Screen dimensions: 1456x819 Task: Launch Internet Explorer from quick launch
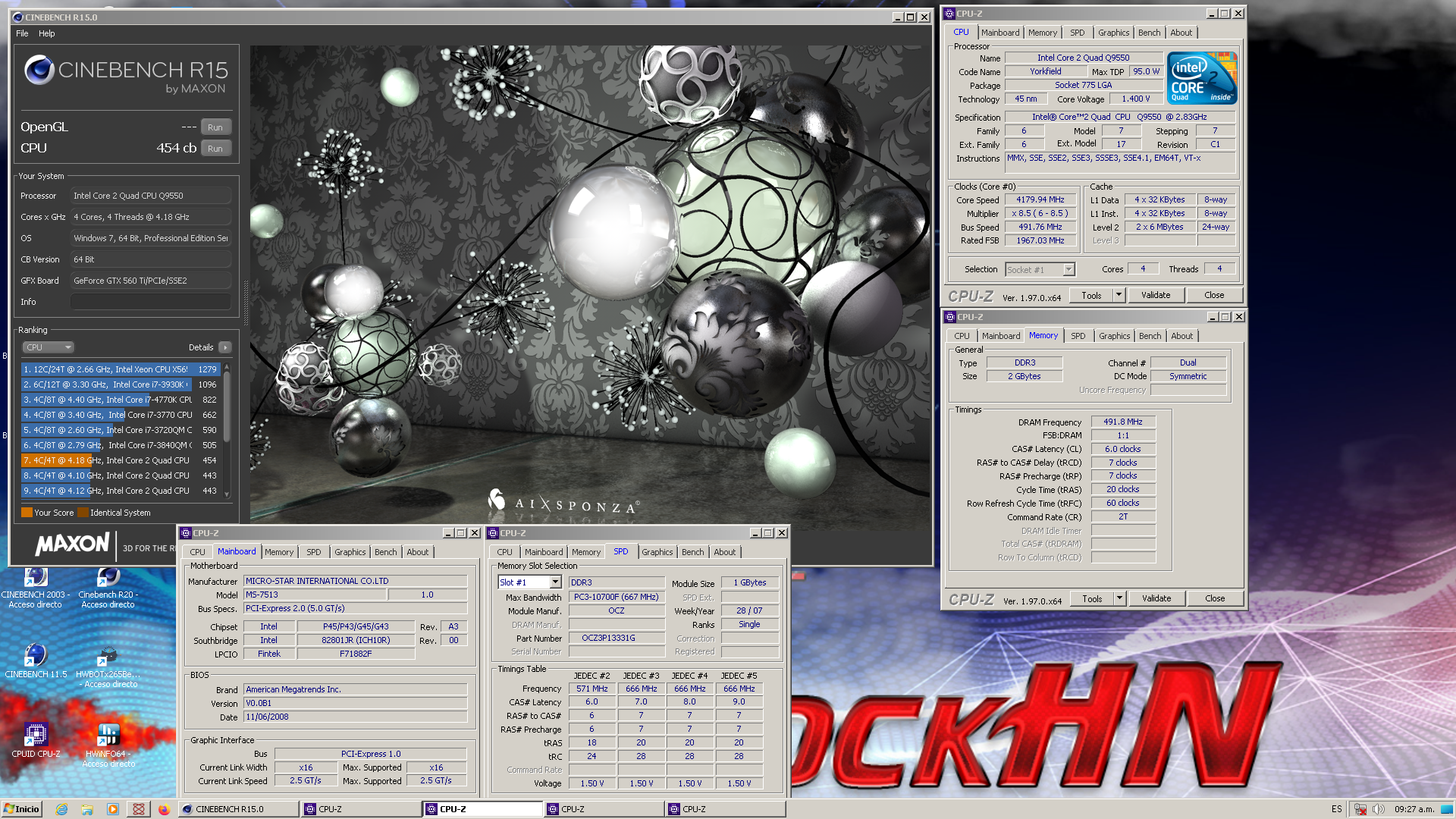61,809
